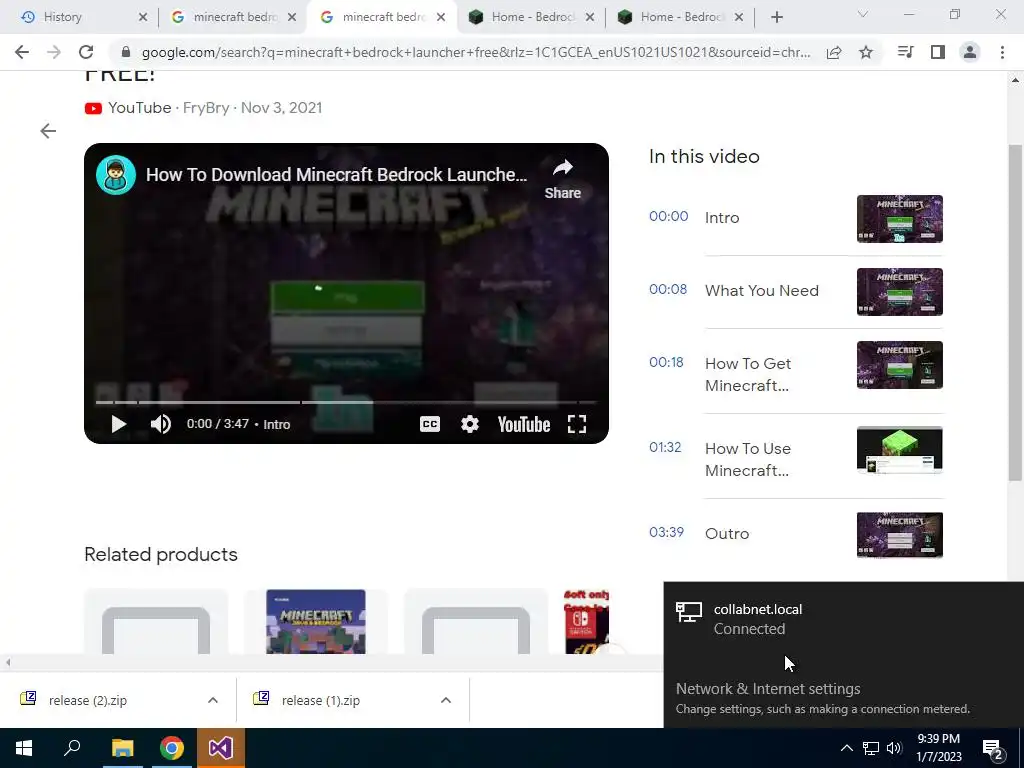This screenshot has height=768, width=1024.
Task: Open Windows taskbar search
Action: [x=72, y=748]
